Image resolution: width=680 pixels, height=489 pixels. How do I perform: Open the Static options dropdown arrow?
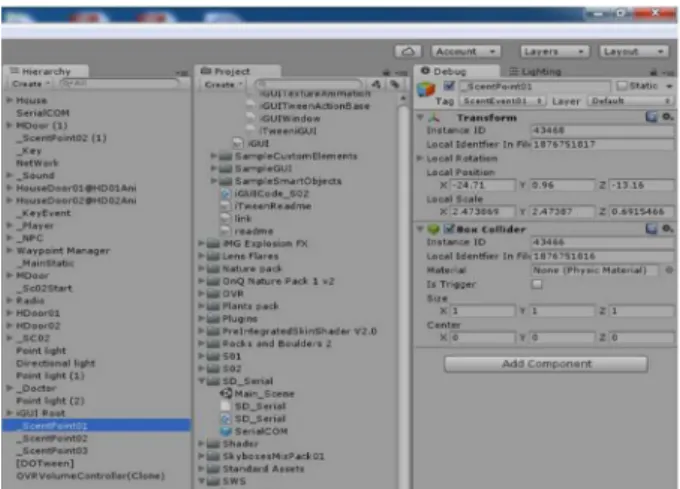(669, 86)
